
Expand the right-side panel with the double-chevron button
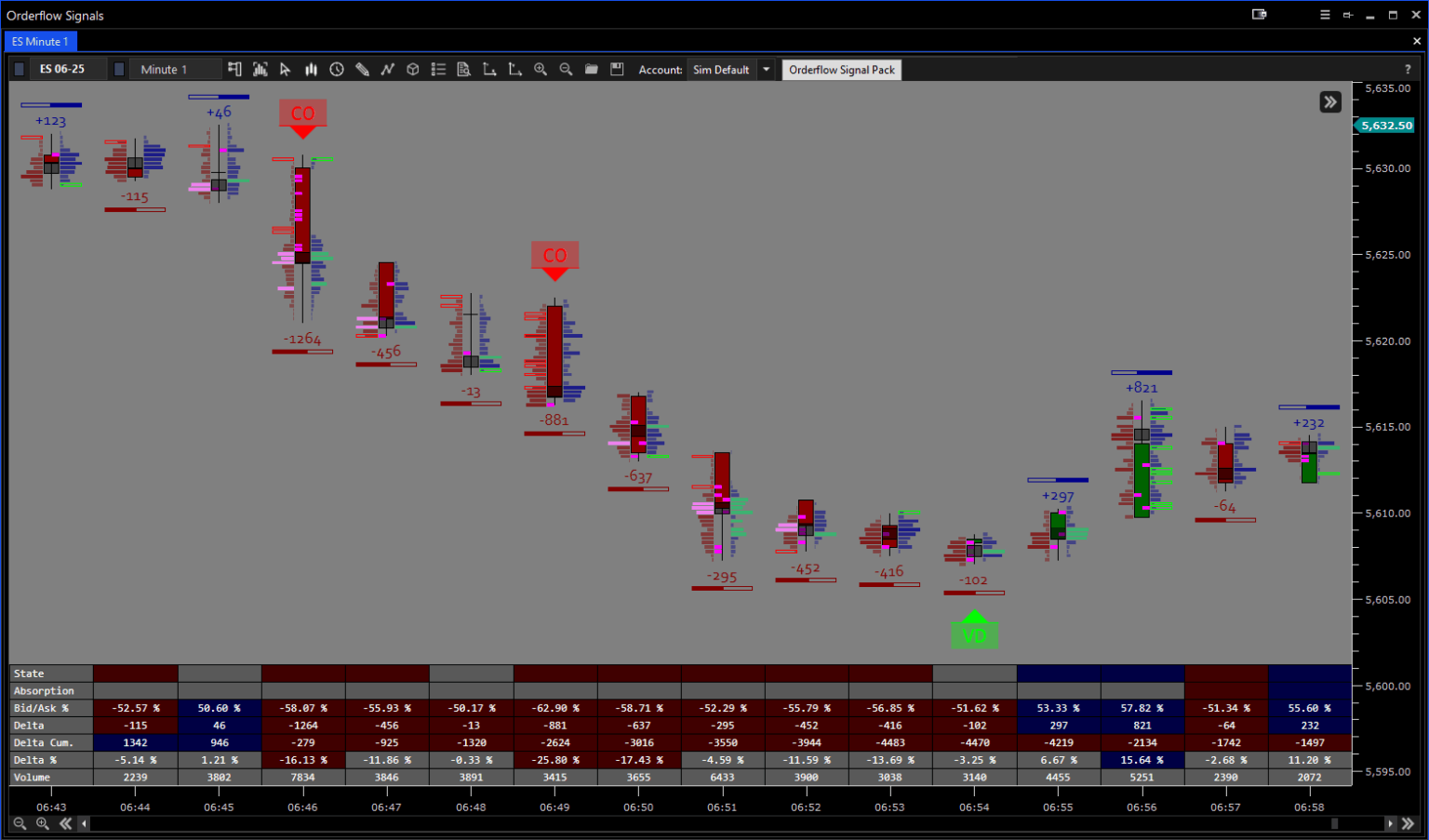click(x=1329, y=101)
